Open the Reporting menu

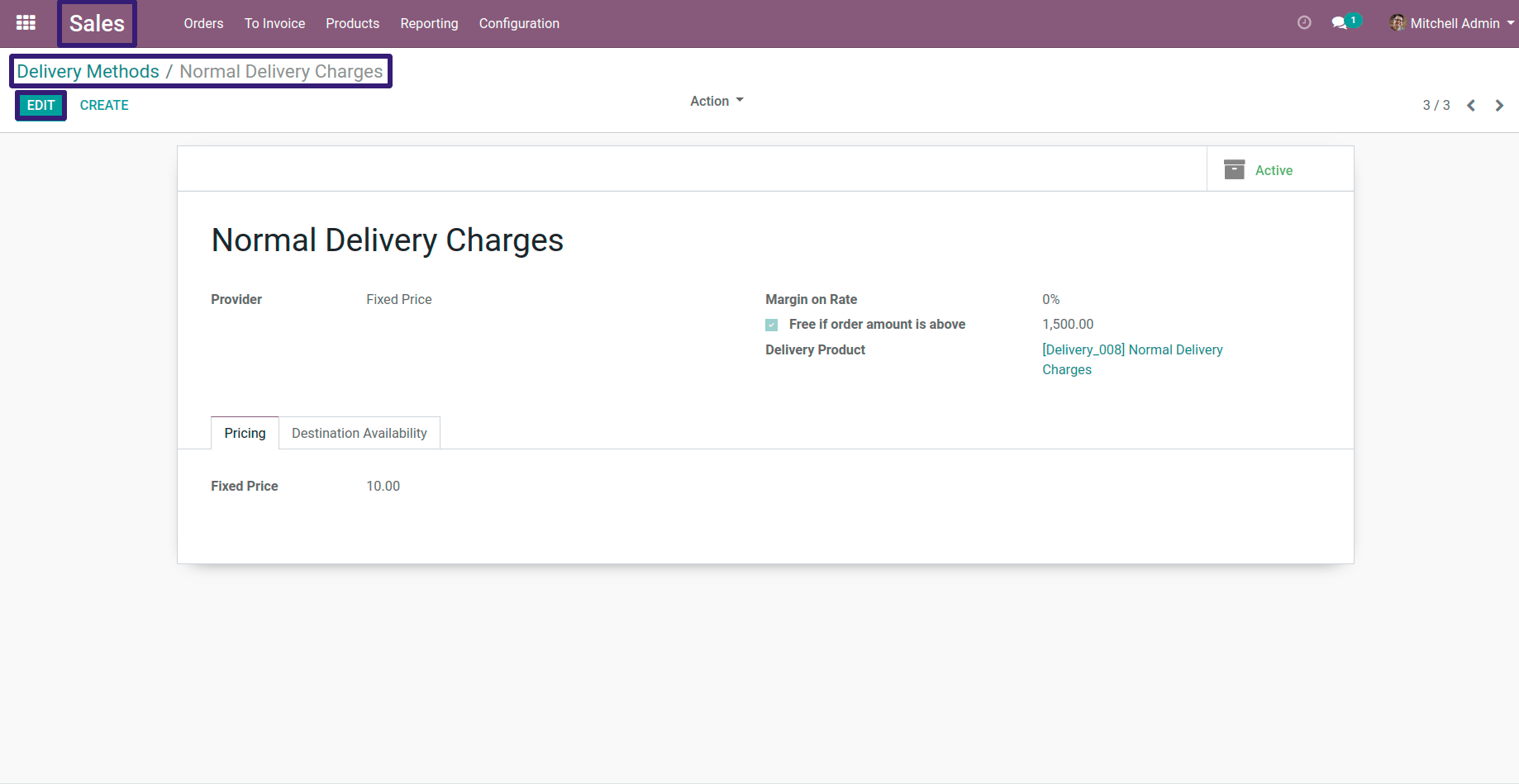(x=429, y=23)
